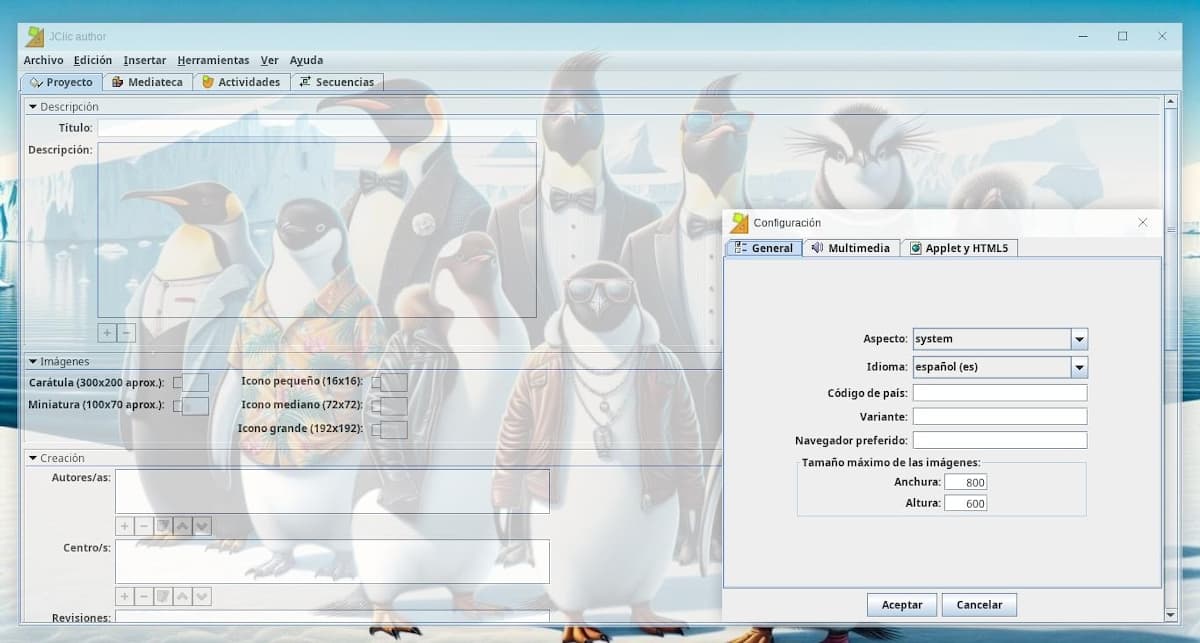Select the Multimedia tab in Configuración
1200x643 pixels.
pos(851,248)
